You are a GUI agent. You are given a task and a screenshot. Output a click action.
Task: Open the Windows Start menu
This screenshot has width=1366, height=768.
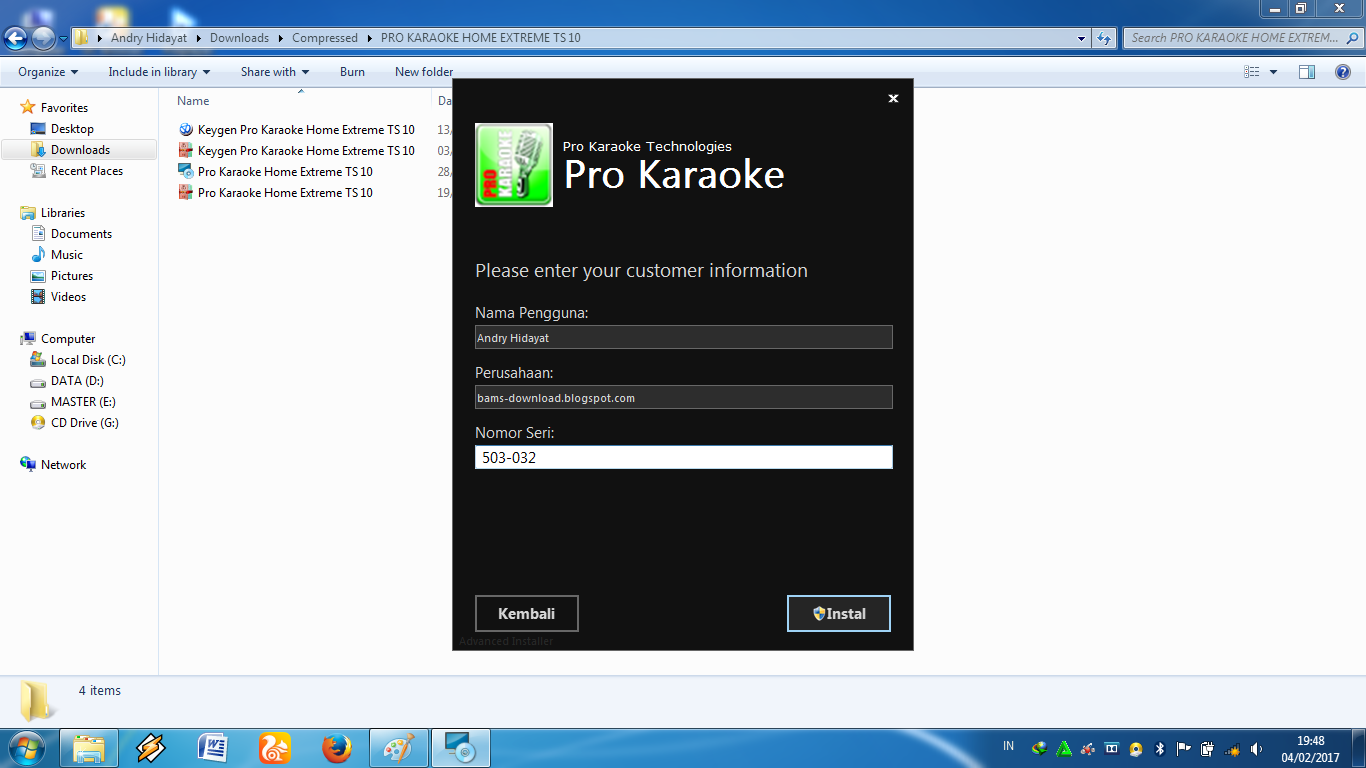(x=26, y=748)
